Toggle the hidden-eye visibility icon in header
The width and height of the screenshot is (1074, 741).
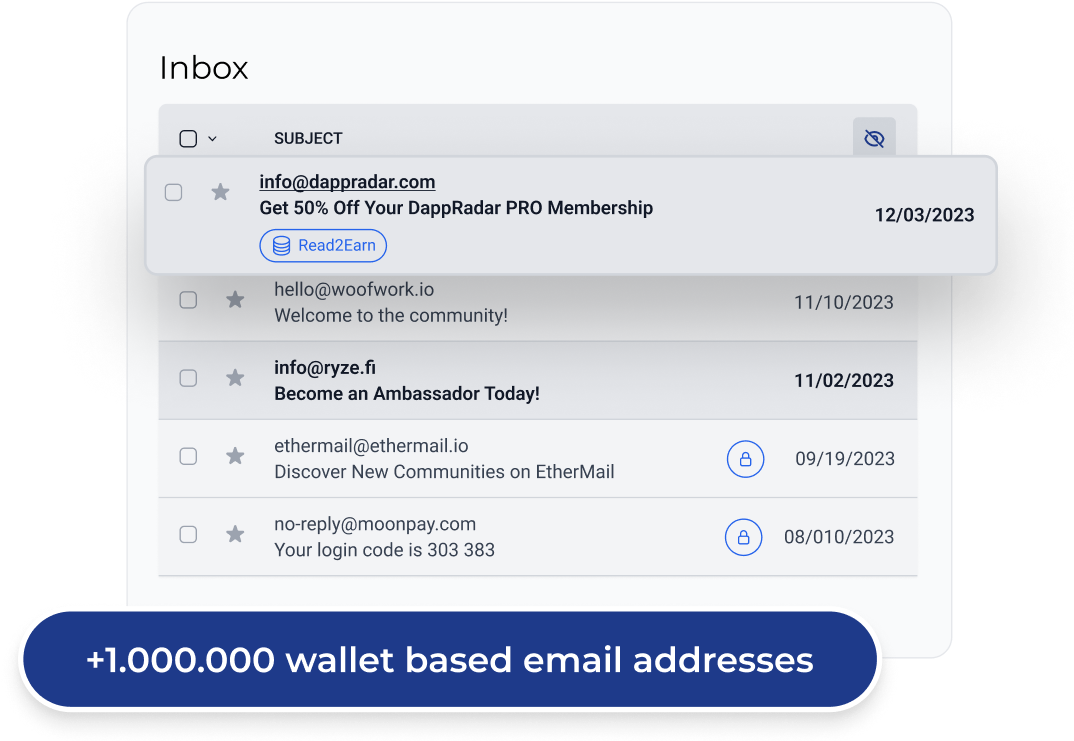874,138
